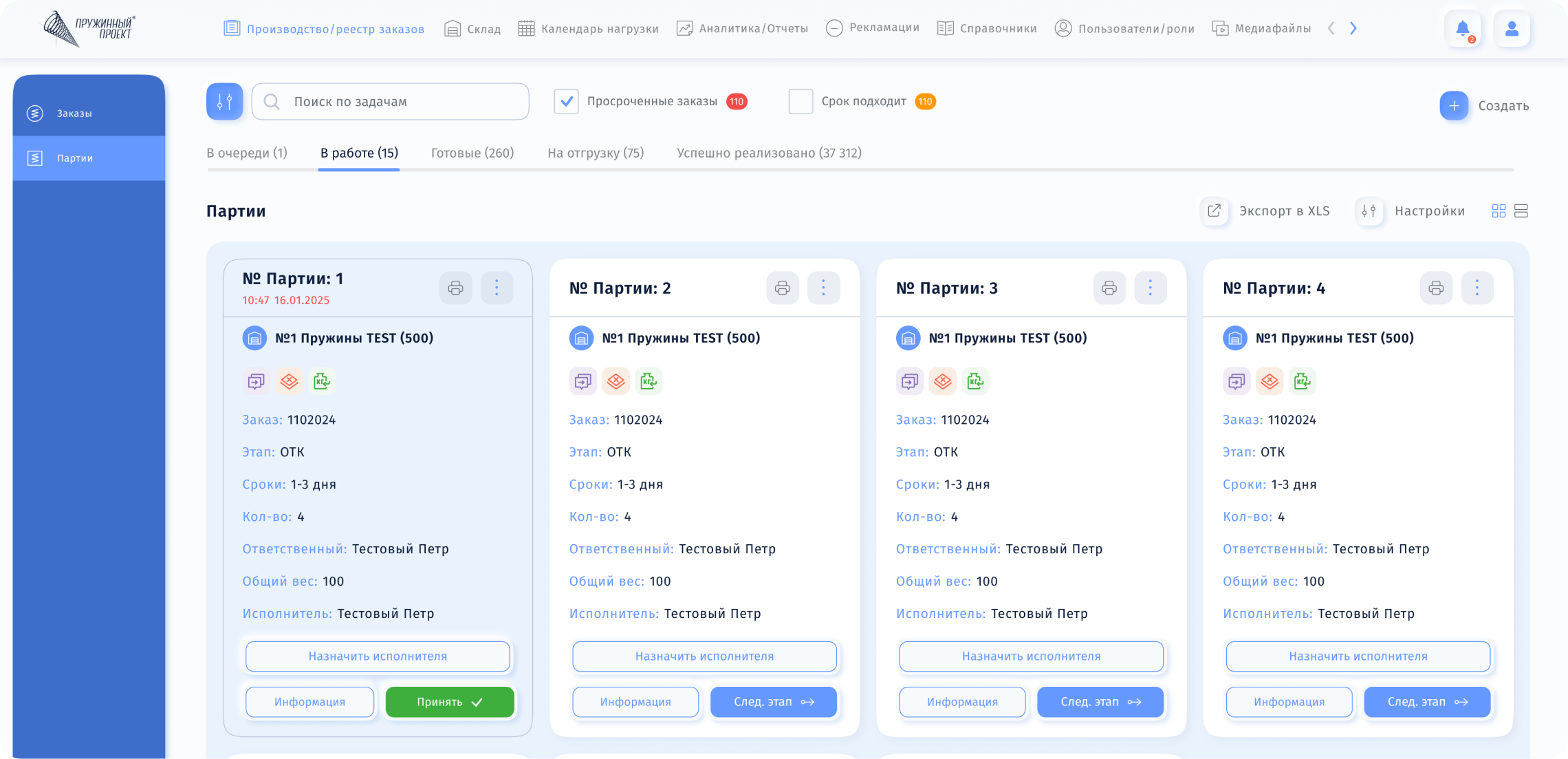The height and width of the screenshot is (759, 1568).
Task: Click the purple forward icon in batch 2
Action: pyautogui.click(x=582, y=381)
